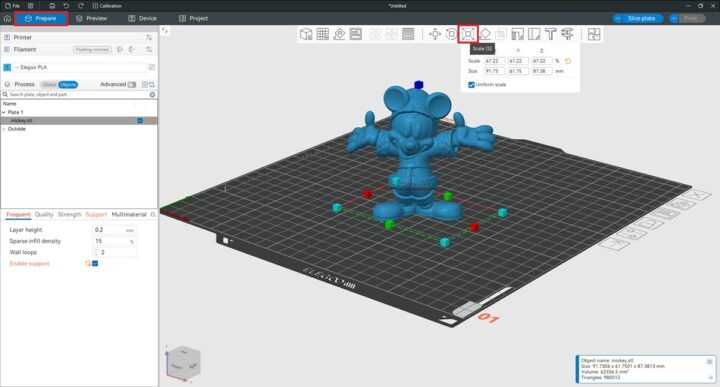Click the Add model cube icon

click(x=306, y=34)
